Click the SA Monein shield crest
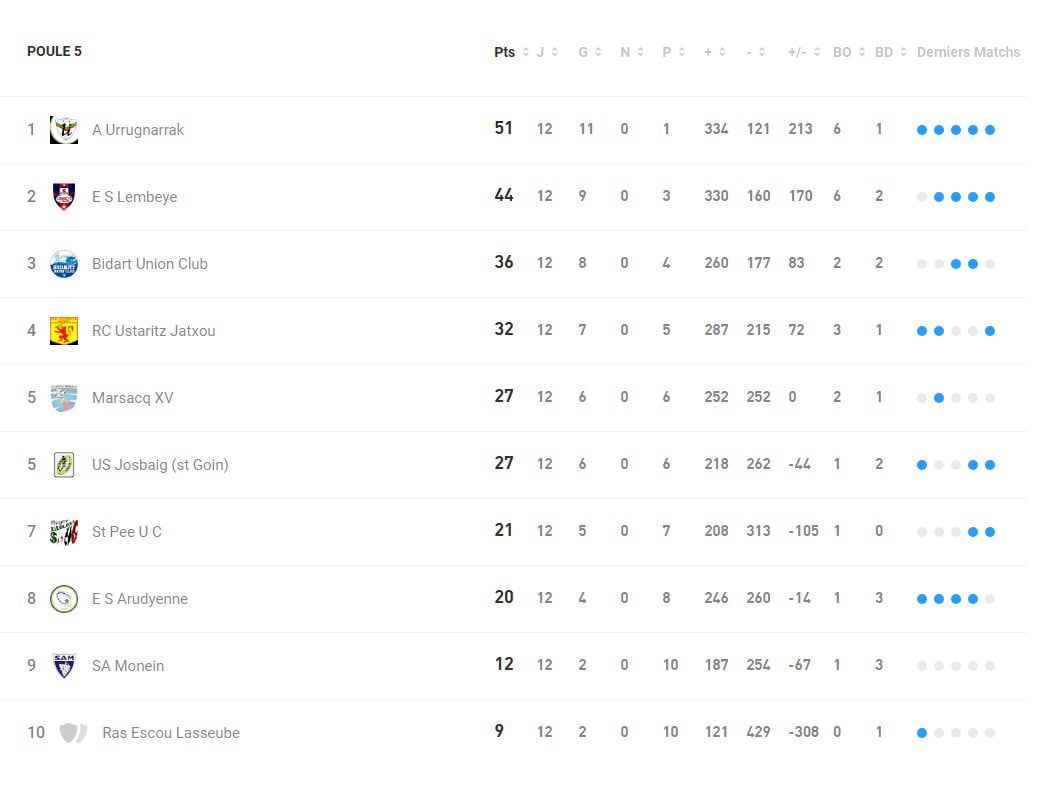The width and height of the screenshot is (1058, 800). point(64,666)
